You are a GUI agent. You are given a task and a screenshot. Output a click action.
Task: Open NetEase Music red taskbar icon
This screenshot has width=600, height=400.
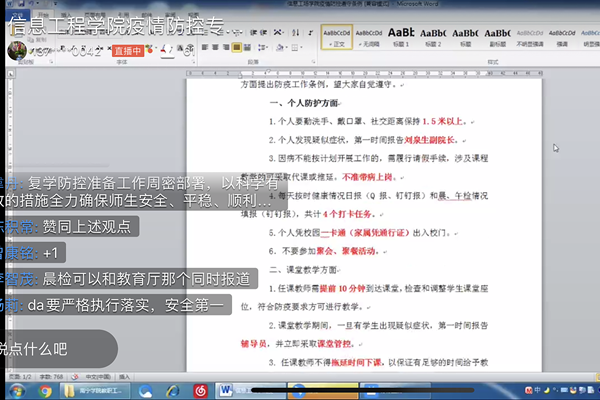pyautogui.click(x=200, y=389)
